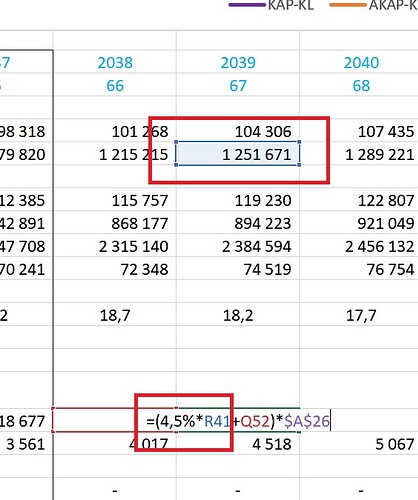Click the formula edit cell with $A$26
Image resolution: width=418 pixels, height=500 pixels.
(x=238, y=421)
